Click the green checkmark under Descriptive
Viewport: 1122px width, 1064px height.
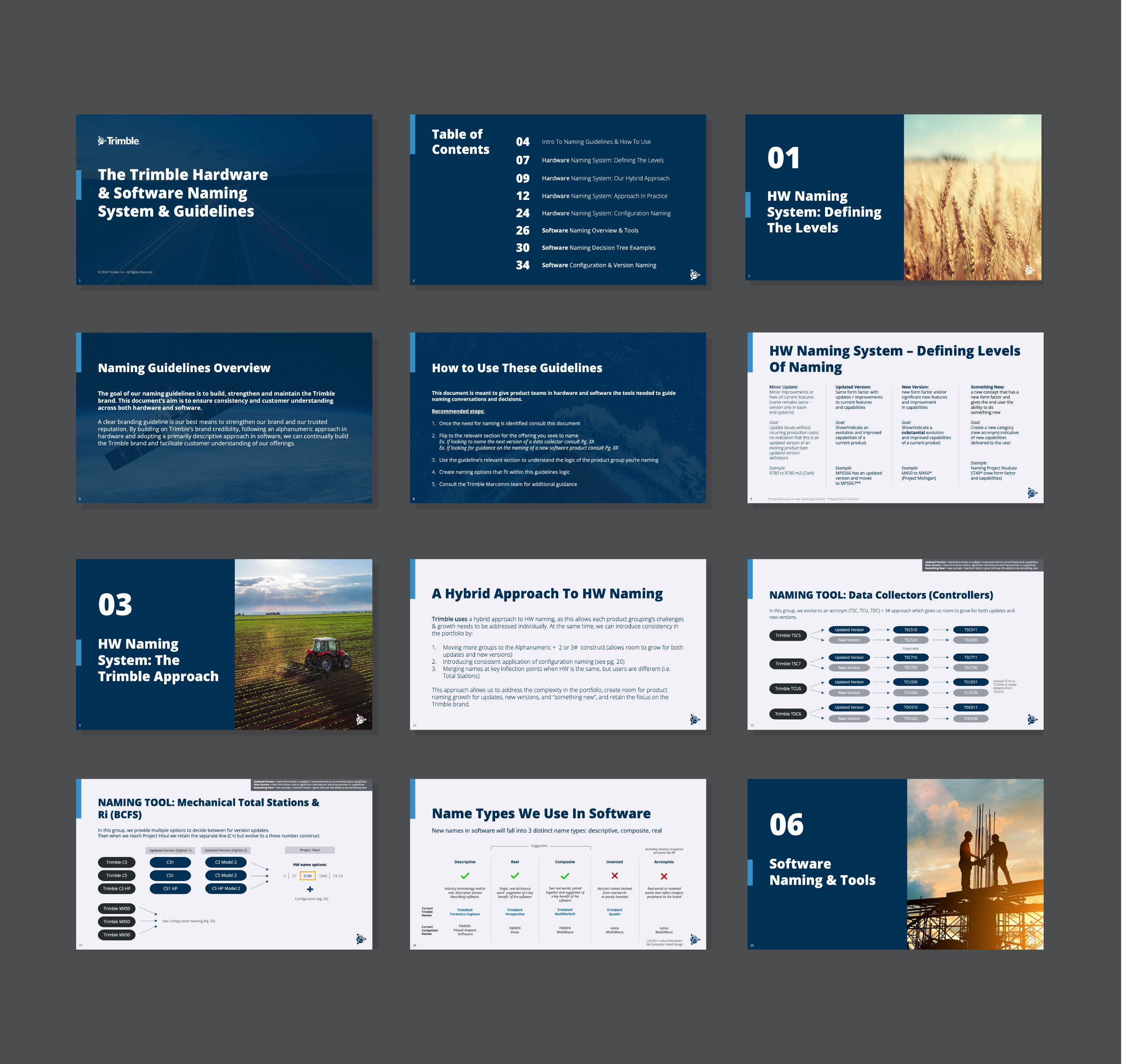click(x=464, y=876)
